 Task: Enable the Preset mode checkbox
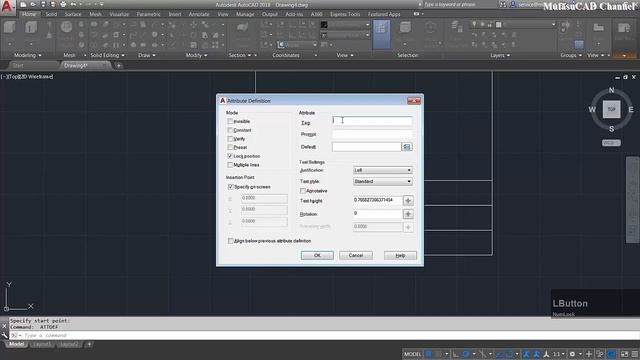(230, 147)
